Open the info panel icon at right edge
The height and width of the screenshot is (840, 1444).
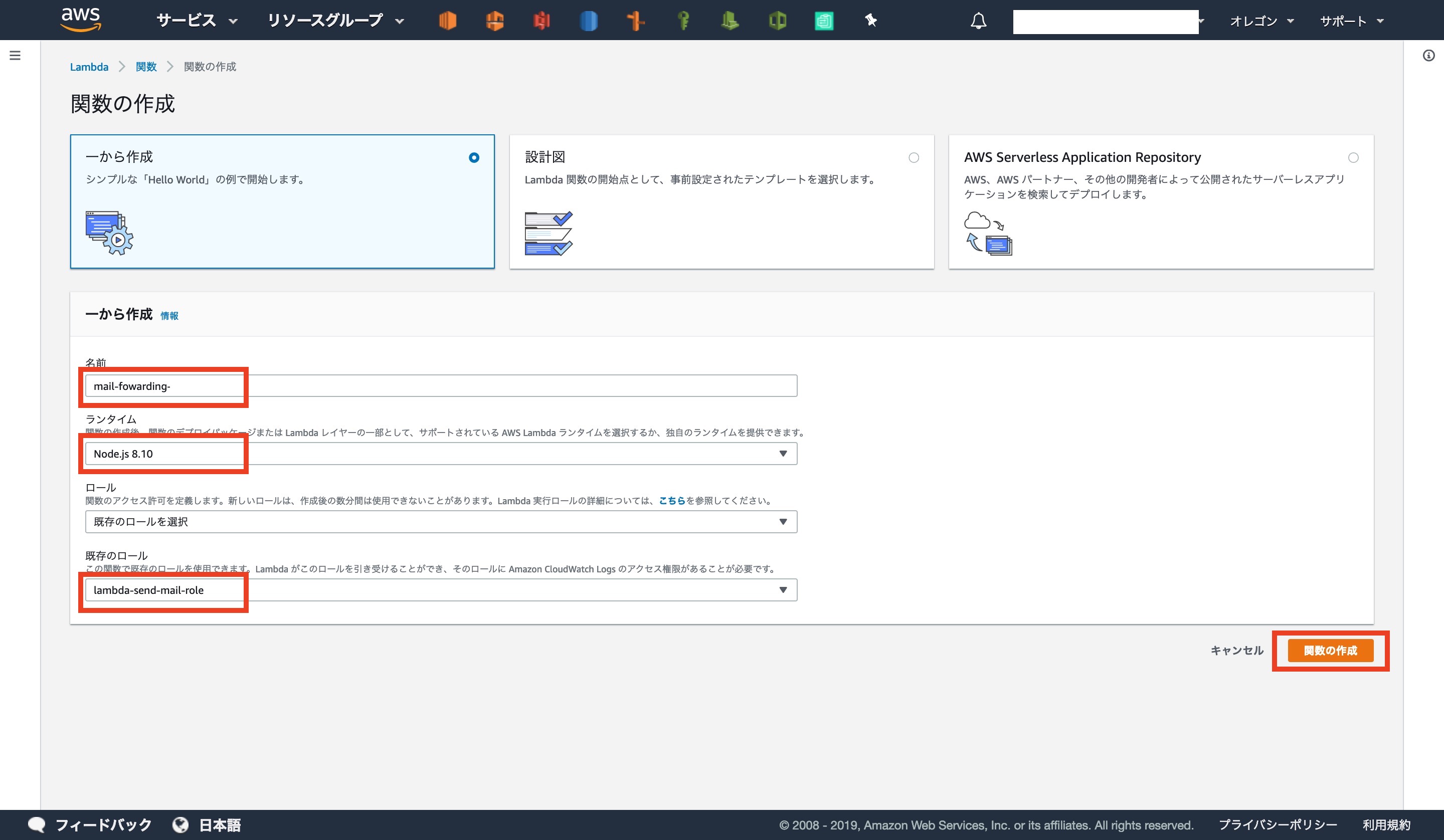pos(1428,56)
